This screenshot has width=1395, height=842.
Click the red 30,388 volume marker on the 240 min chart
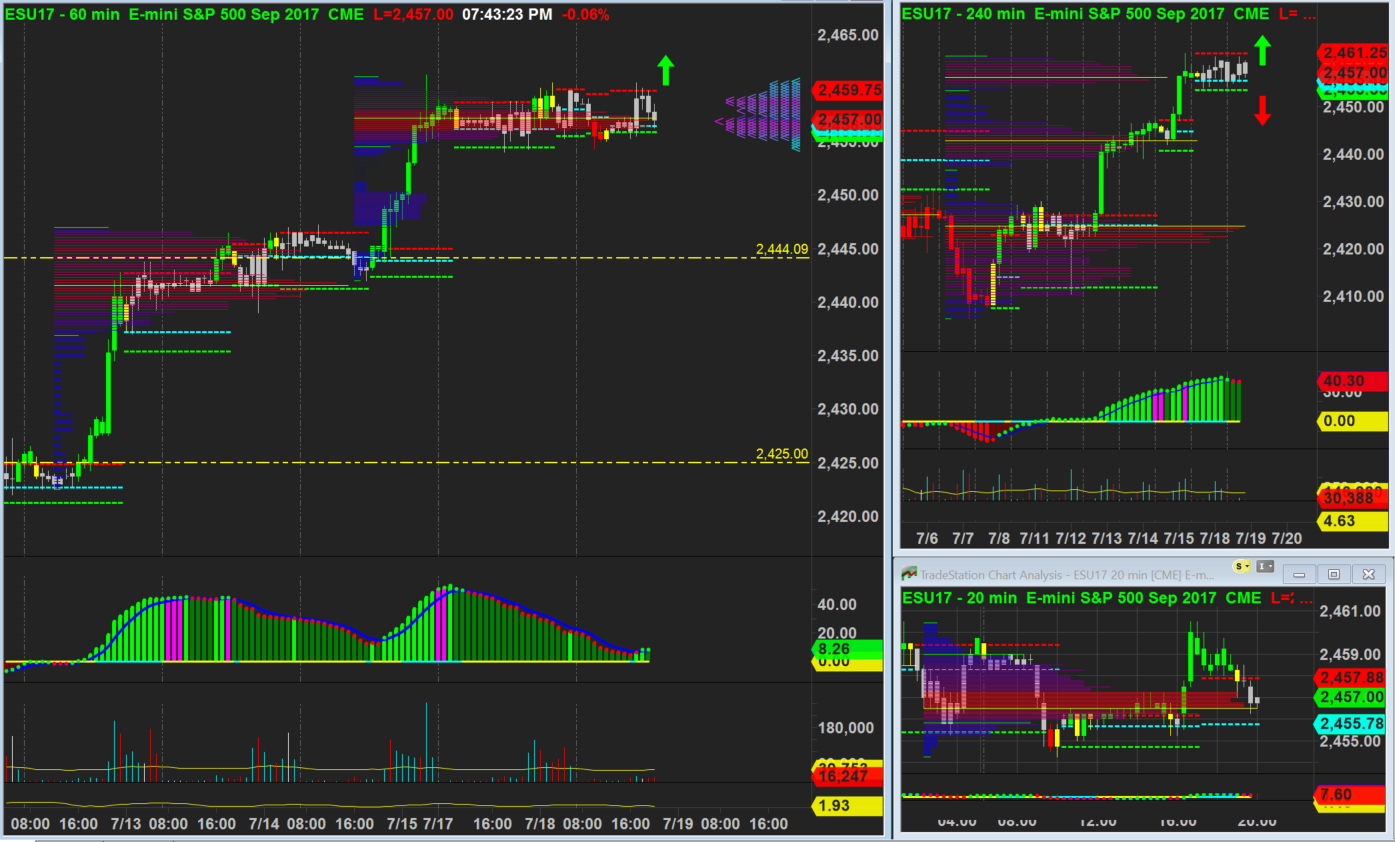tap(1354, 499)
